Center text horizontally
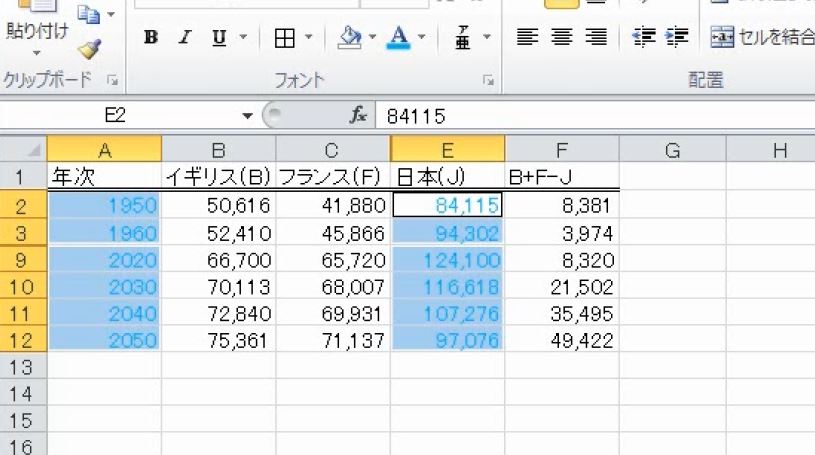This screenshot has height=455, width=815. [562, 36]
